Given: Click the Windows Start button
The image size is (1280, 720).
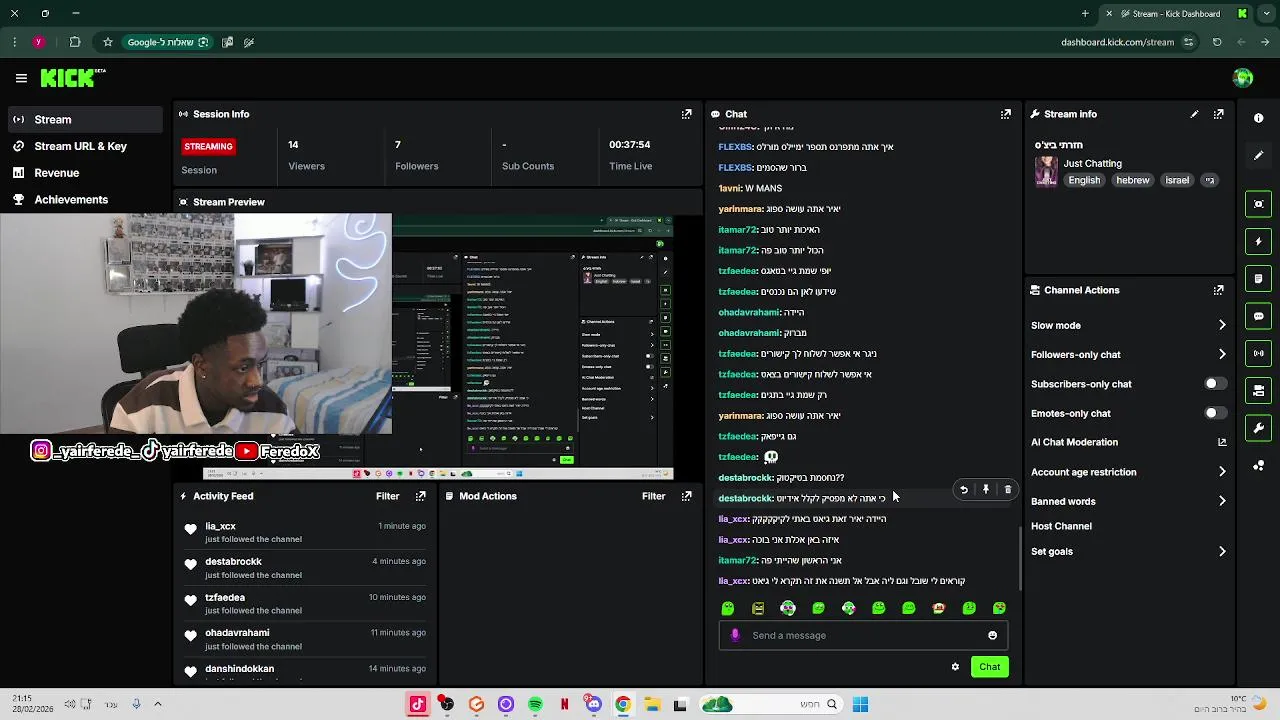Looking at the screenshot, I should [860, 705].
